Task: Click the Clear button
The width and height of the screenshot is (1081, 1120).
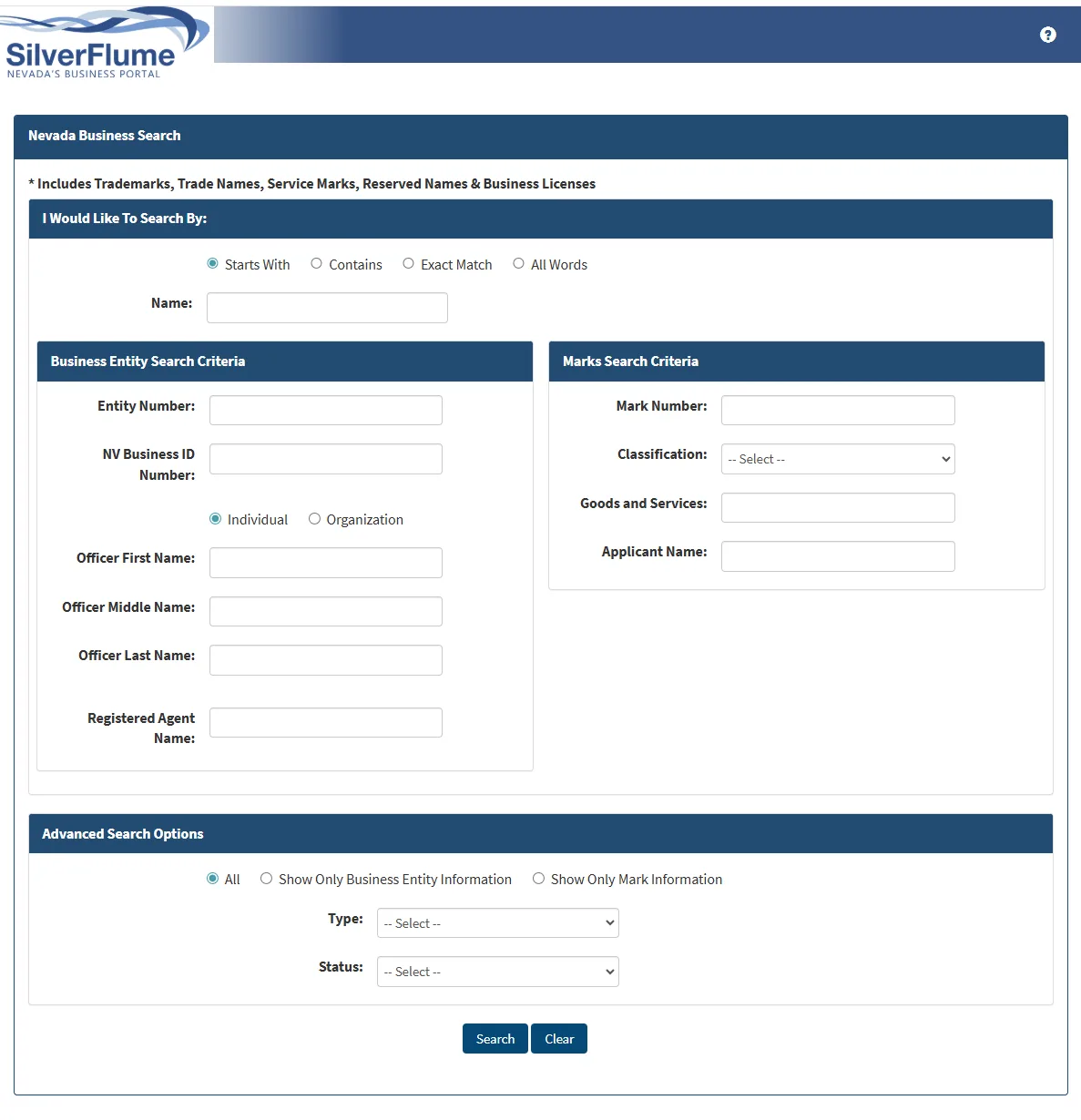Action: click(559, 1039)
